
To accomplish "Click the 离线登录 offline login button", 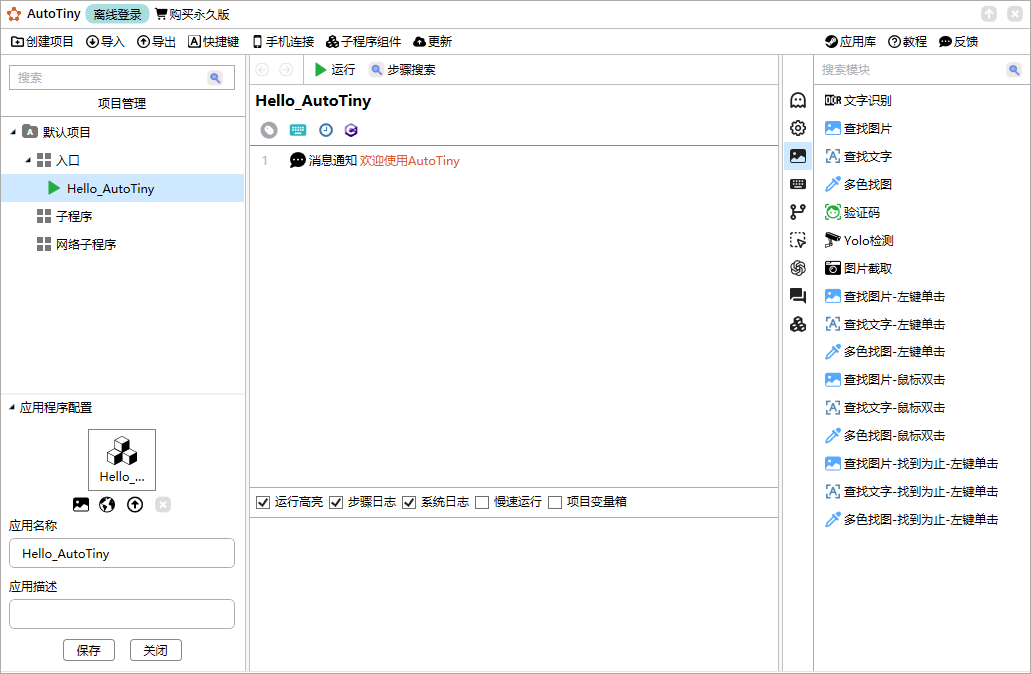I will tap(118, 14).
